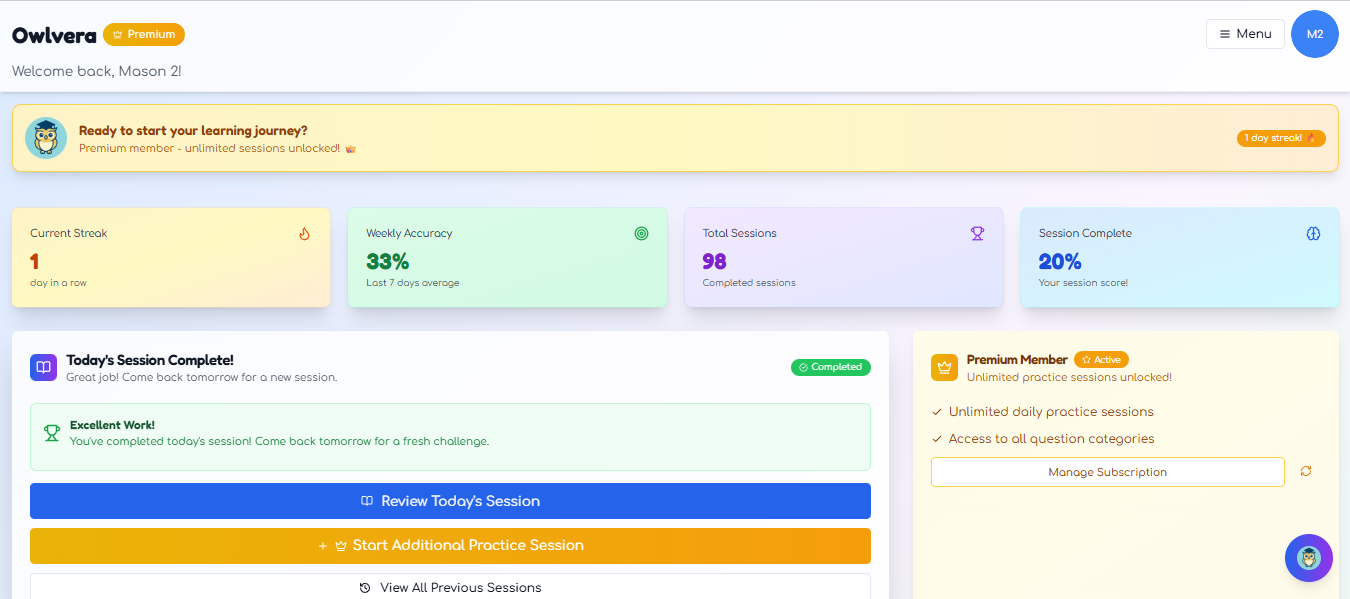The width and height of the screenshot is (1350, 599).
Task: Click the flame icon on Current Streak card
Action: [304, 232]
